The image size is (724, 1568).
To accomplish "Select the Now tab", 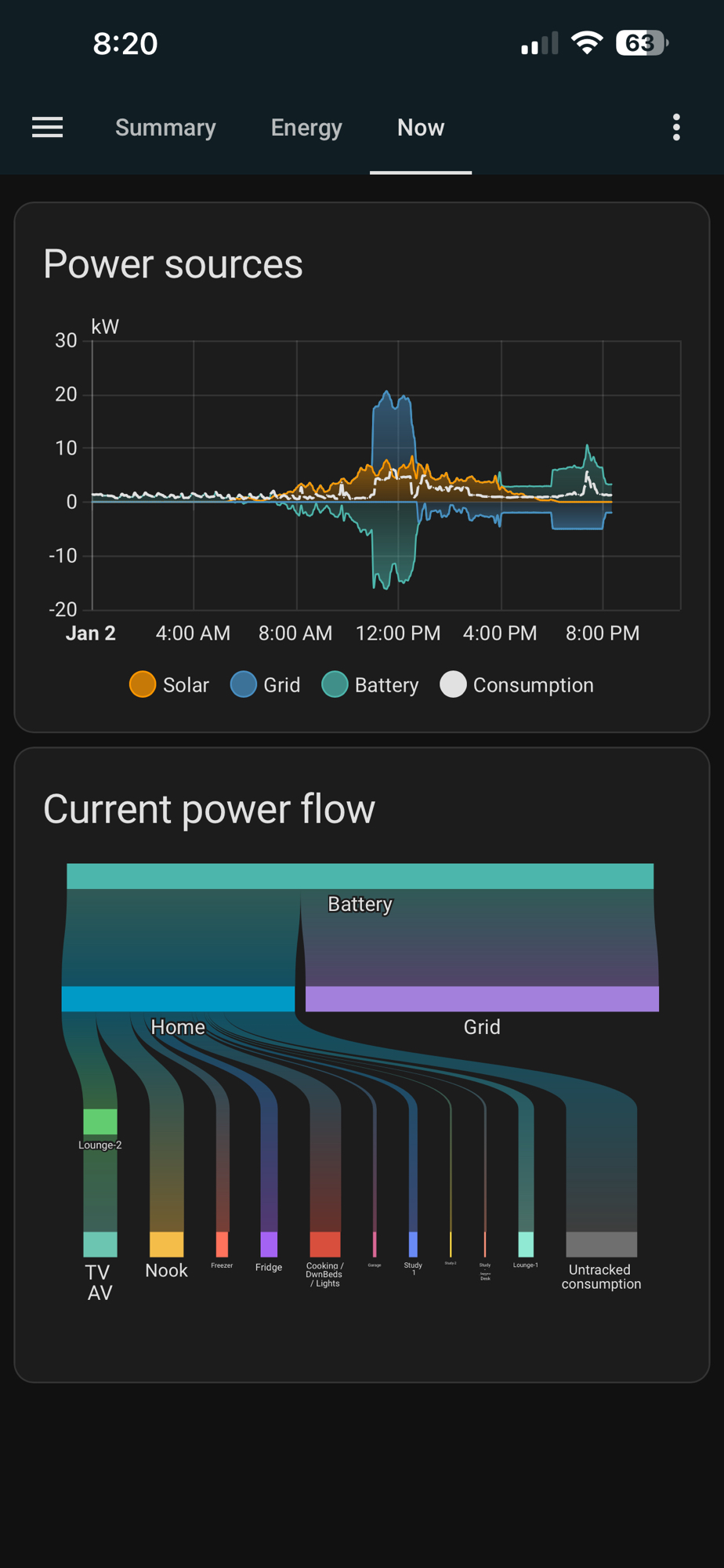I will 421,128.
